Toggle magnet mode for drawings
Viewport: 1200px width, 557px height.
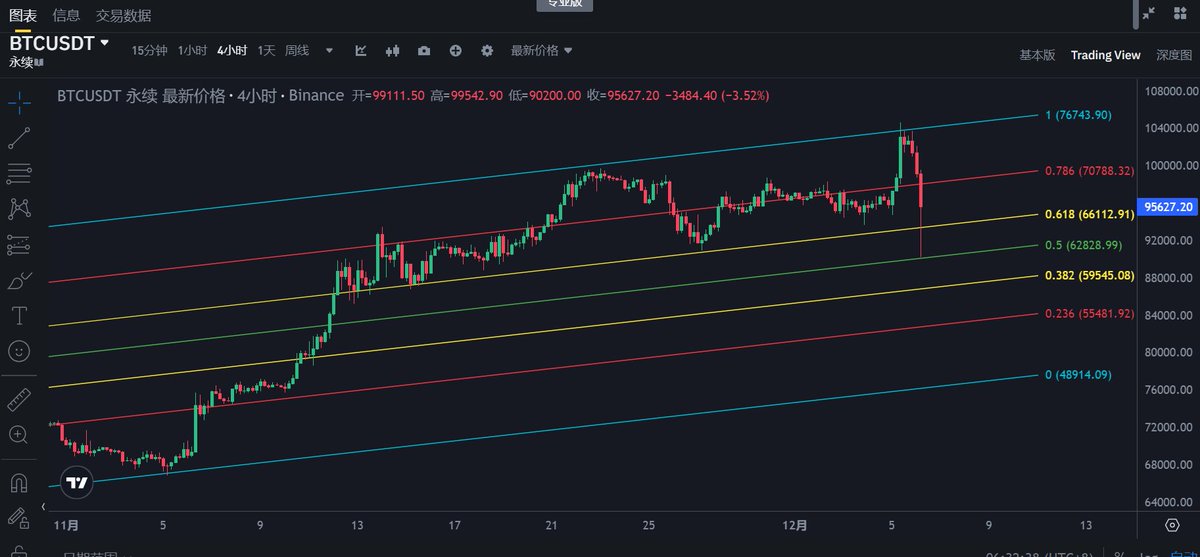[x=19, y=483]
